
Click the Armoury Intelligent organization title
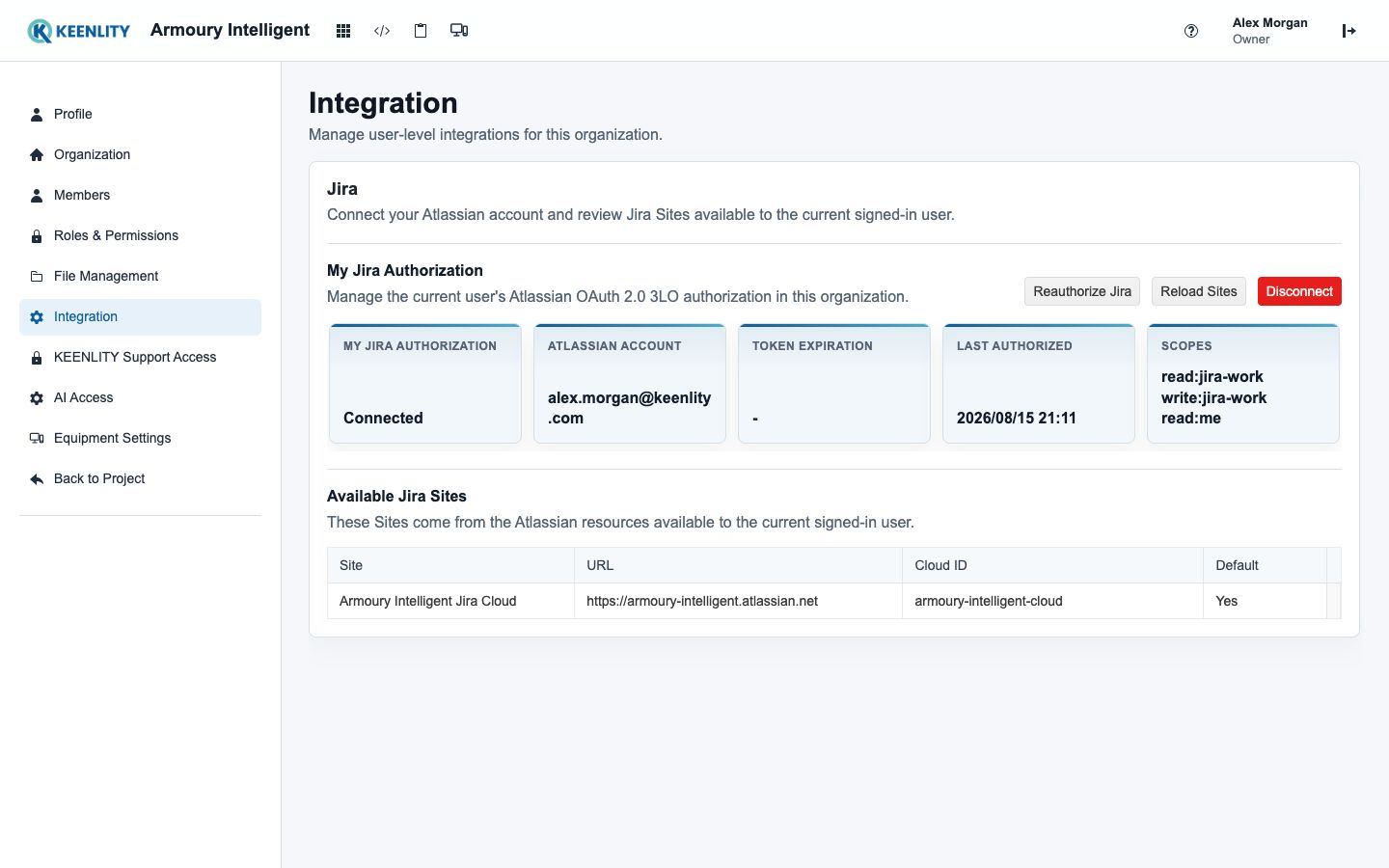[230, 30]
